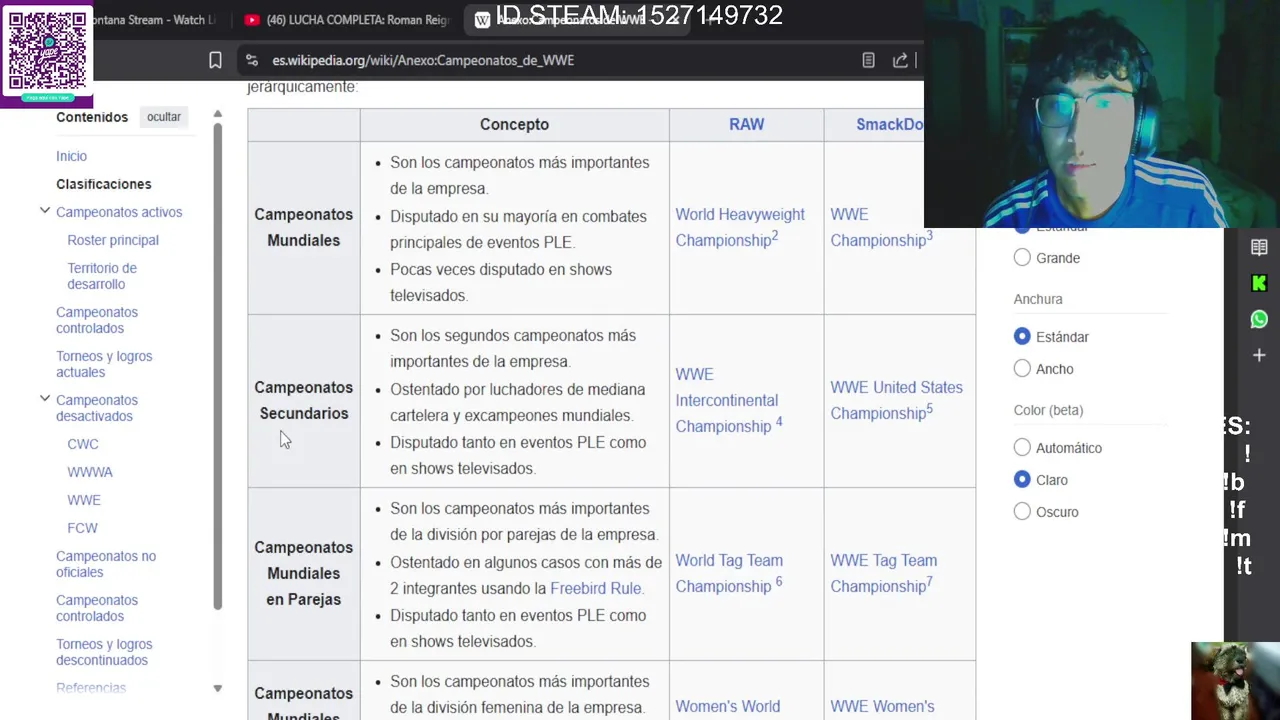Open the Kick icon in the browser sidebar

[x=1259, y=283]
